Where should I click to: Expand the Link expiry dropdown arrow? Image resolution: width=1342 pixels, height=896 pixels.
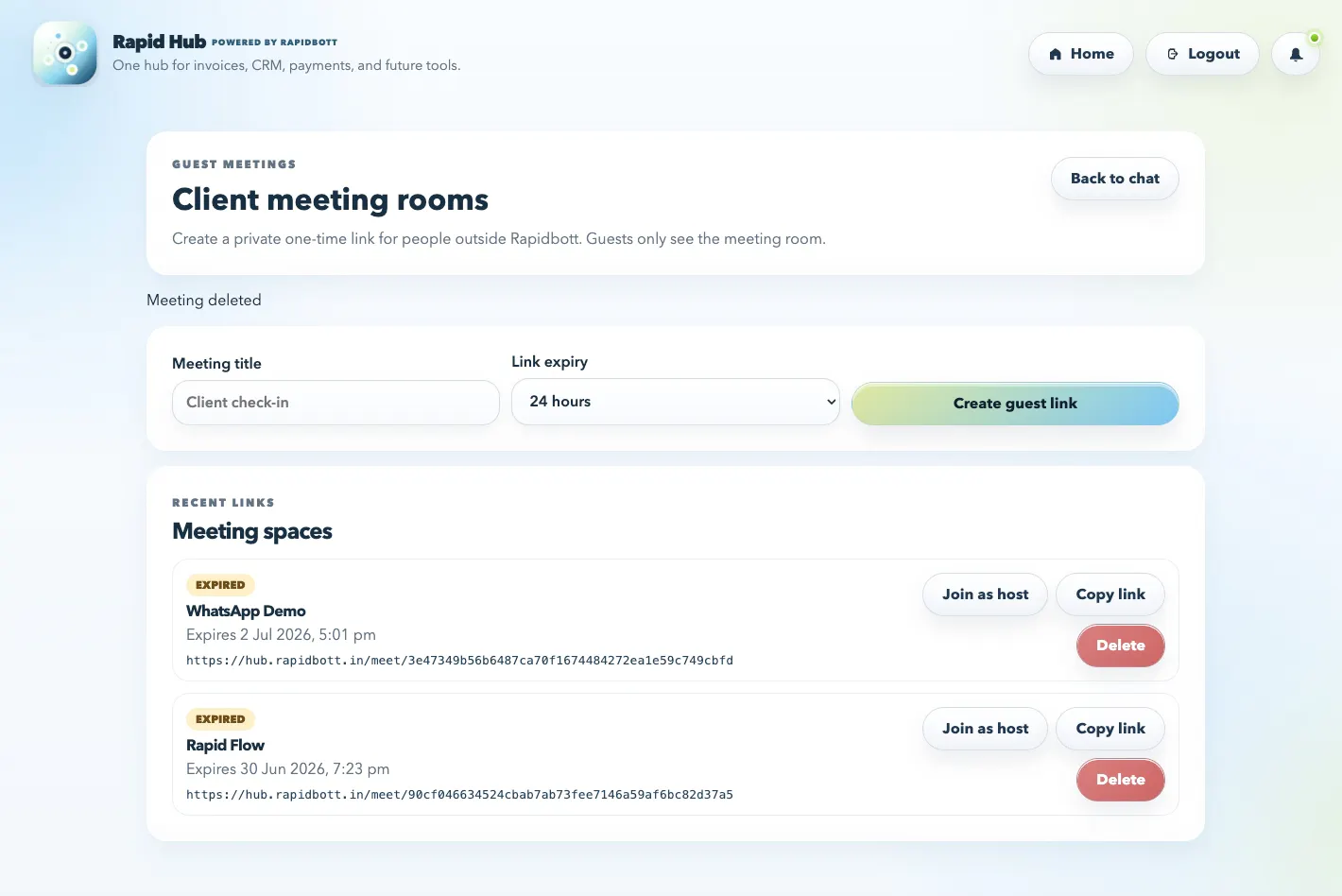pyautogui.click(x=831, y=402)
